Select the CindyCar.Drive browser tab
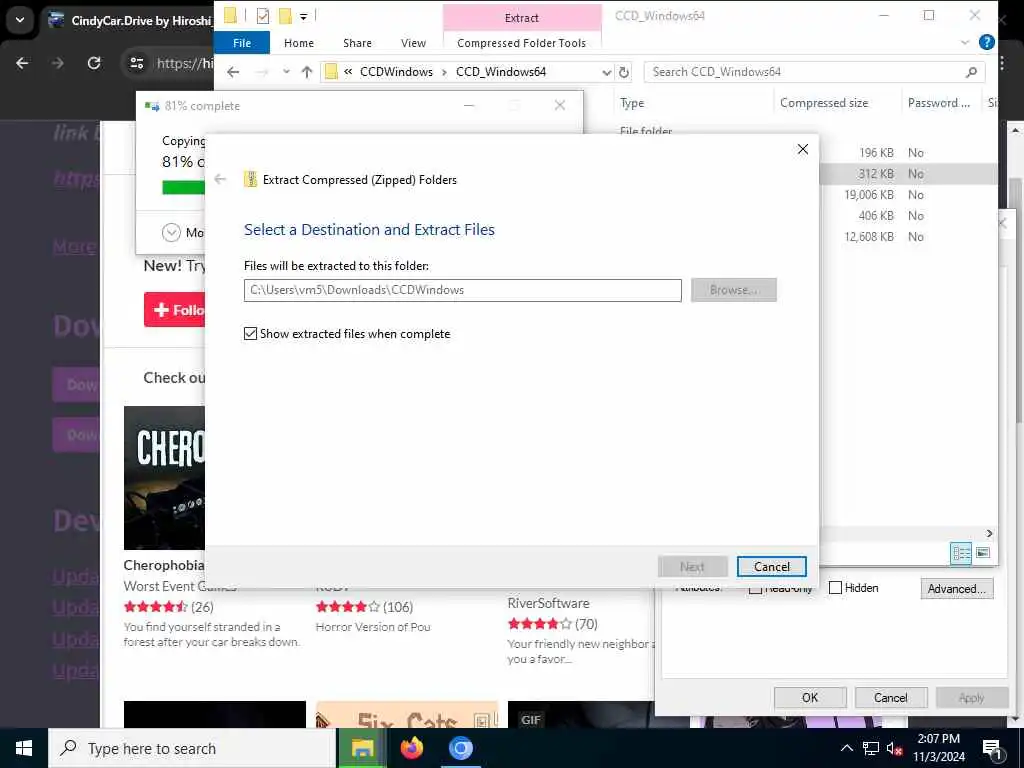The height and width of the screenshot is (768, 1024). [131, 20]
